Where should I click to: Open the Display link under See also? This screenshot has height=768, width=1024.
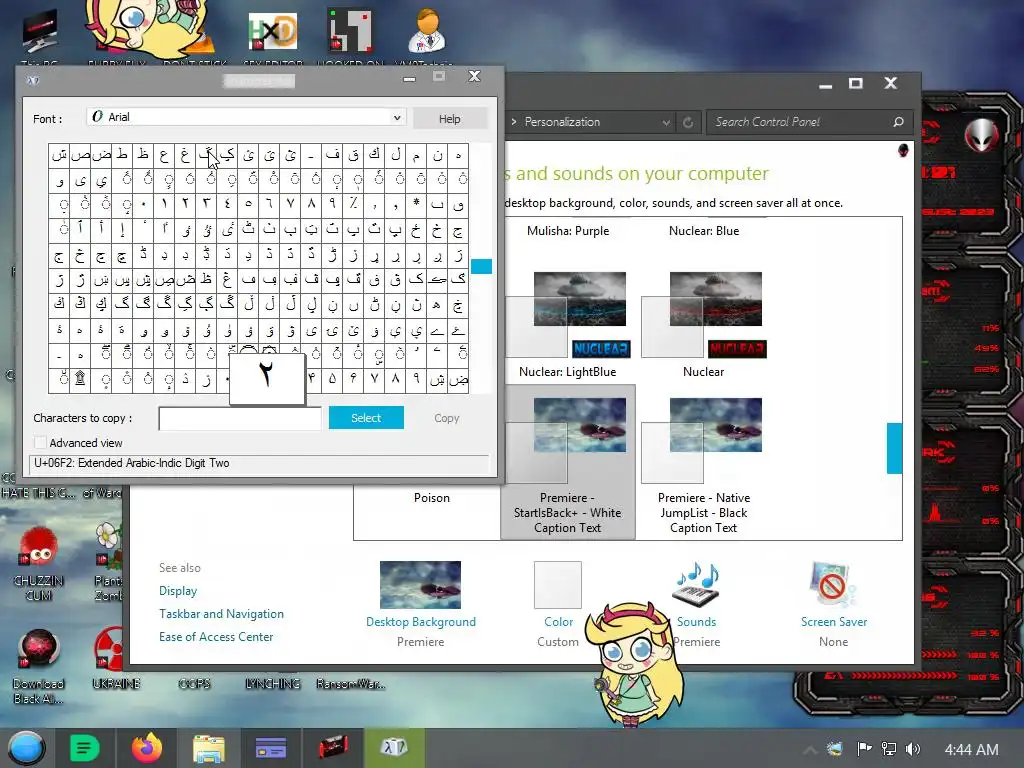point(178,591)
